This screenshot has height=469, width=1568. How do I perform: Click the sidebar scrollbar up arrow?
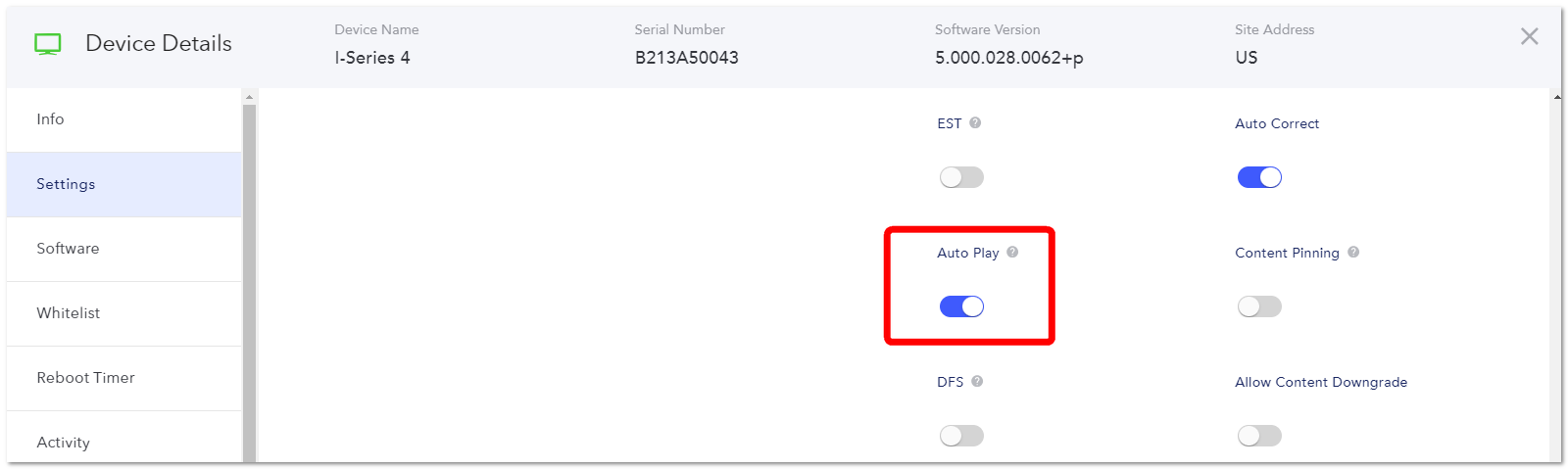pyautogui.click(x=249, y=96)
